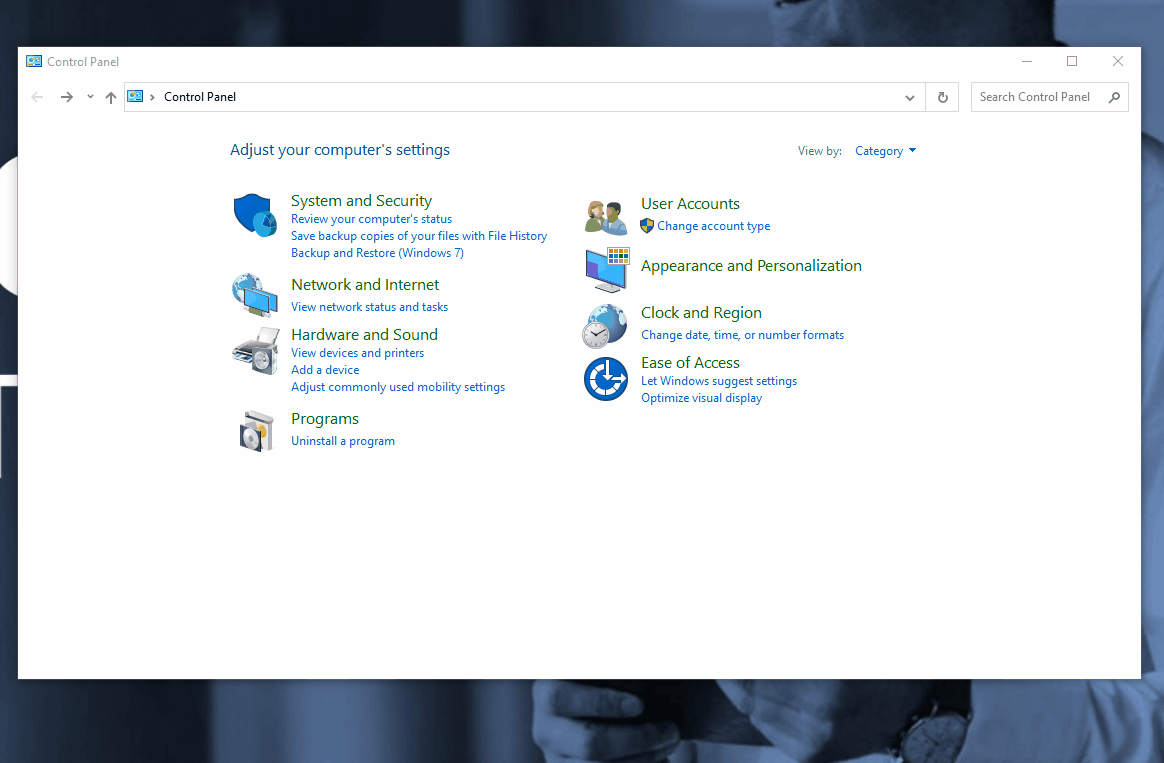
Task: Click the System and Security shield icon
Action: [254, 215]
